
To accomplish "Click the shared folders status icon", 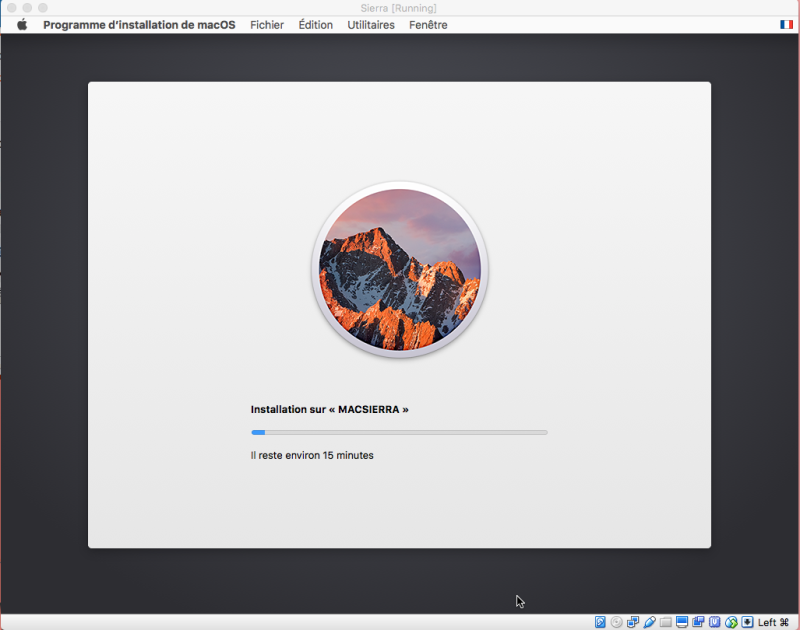I will (666, 622).
